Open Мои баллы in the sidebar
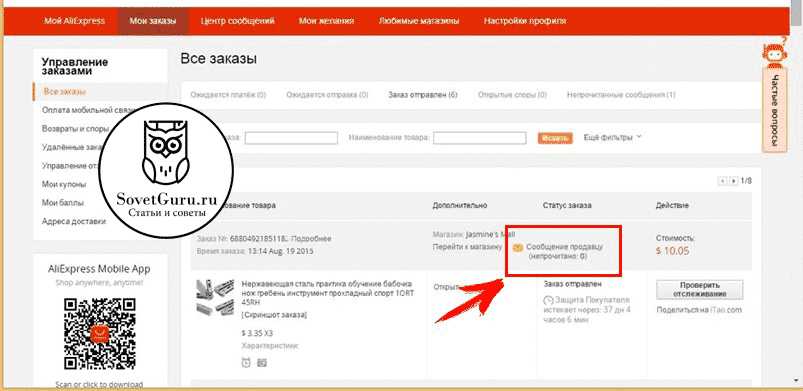This screenshot has height=391, width=803. [x=62, y=202]
